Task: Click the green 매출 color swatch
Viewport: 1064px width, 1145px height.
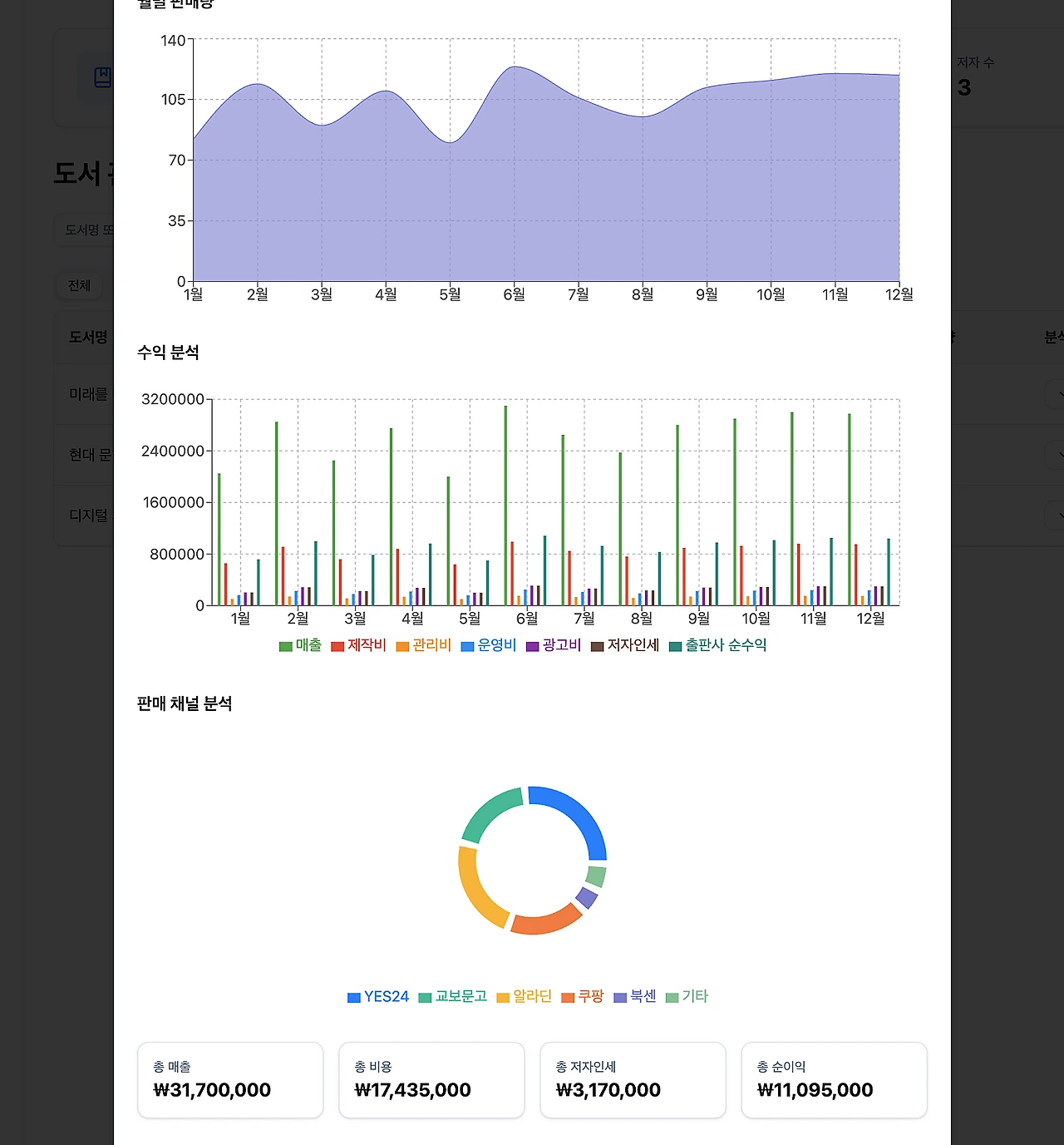Action: tap(283, 644)
